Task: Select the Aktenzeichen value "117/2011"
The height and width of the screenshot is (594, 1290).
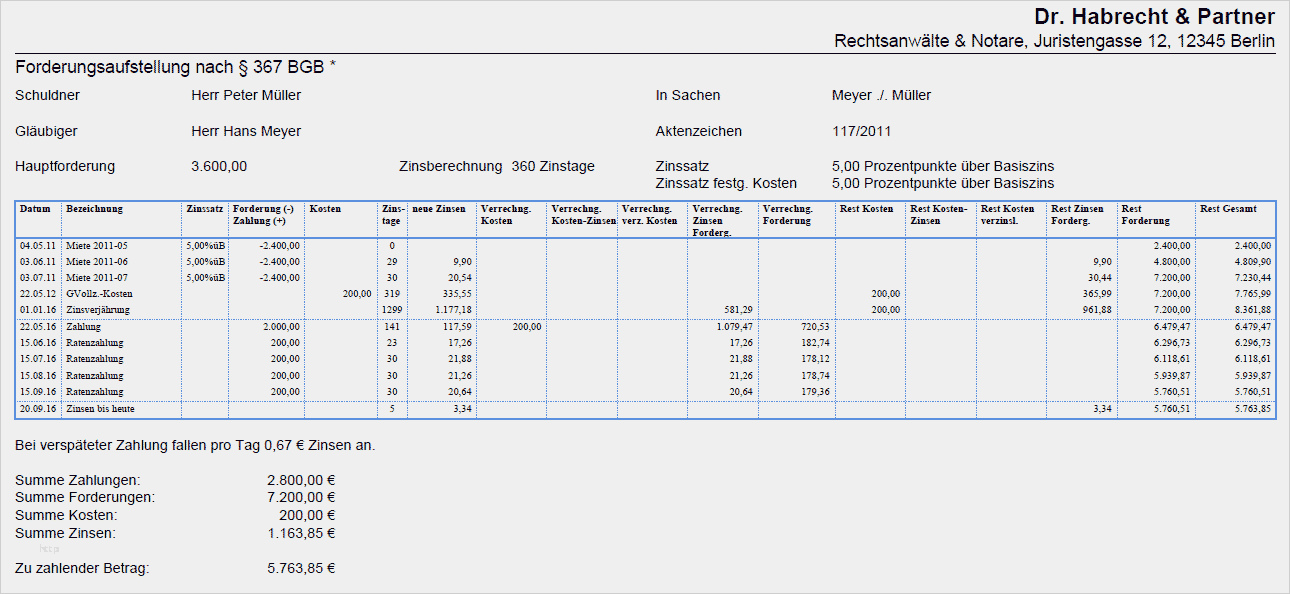Action: 861,131
